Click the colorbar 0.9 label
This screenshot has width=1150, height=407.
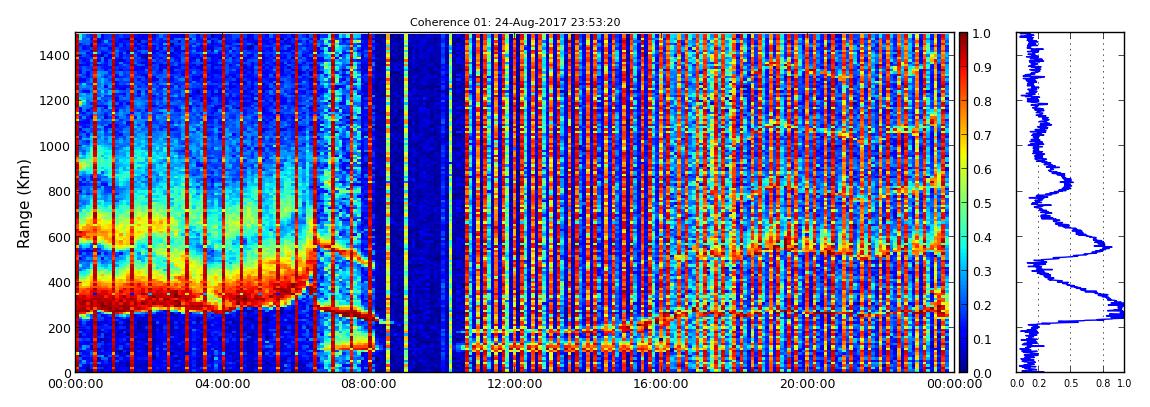(982, 67)
